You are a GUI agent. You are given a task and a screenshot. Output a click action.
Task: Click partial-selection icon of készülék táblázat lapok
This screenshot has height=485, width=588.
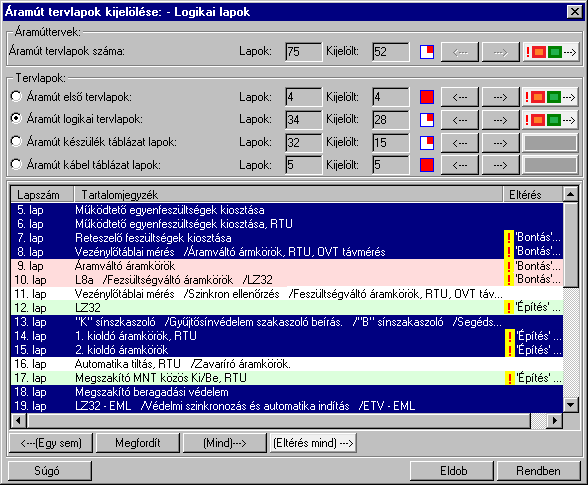(427, 143)
